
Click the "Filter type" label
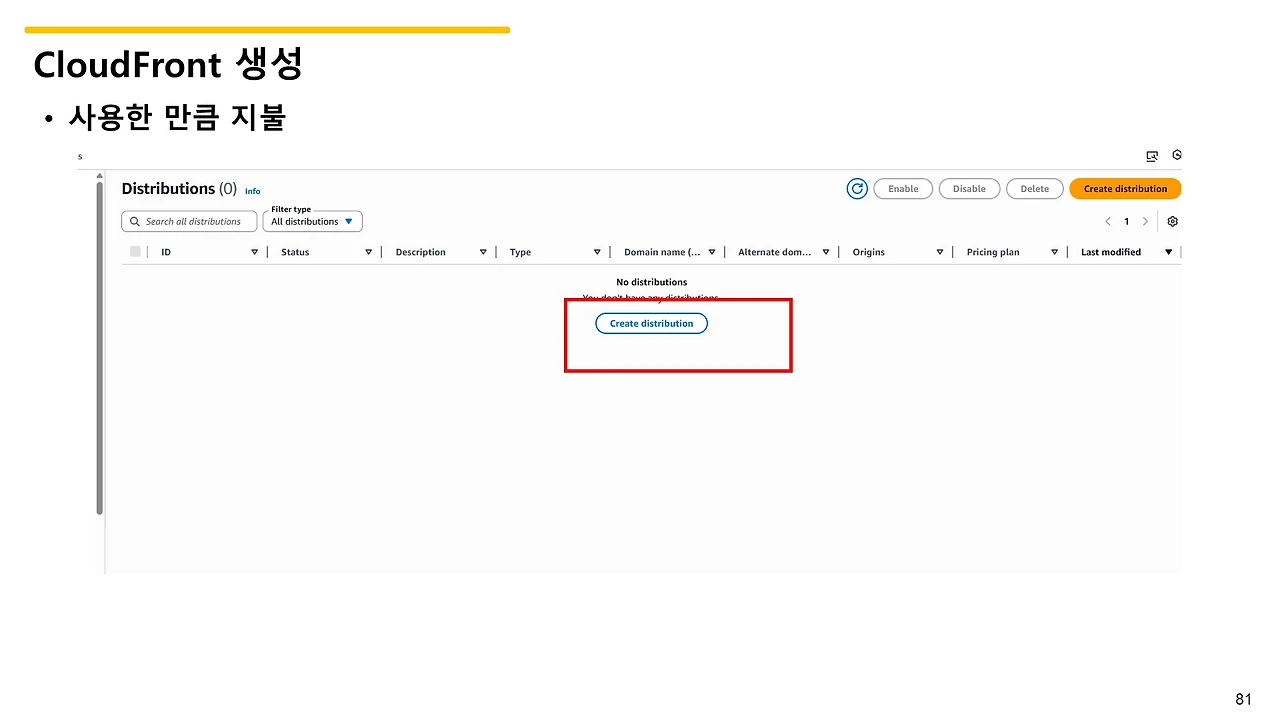291,210
